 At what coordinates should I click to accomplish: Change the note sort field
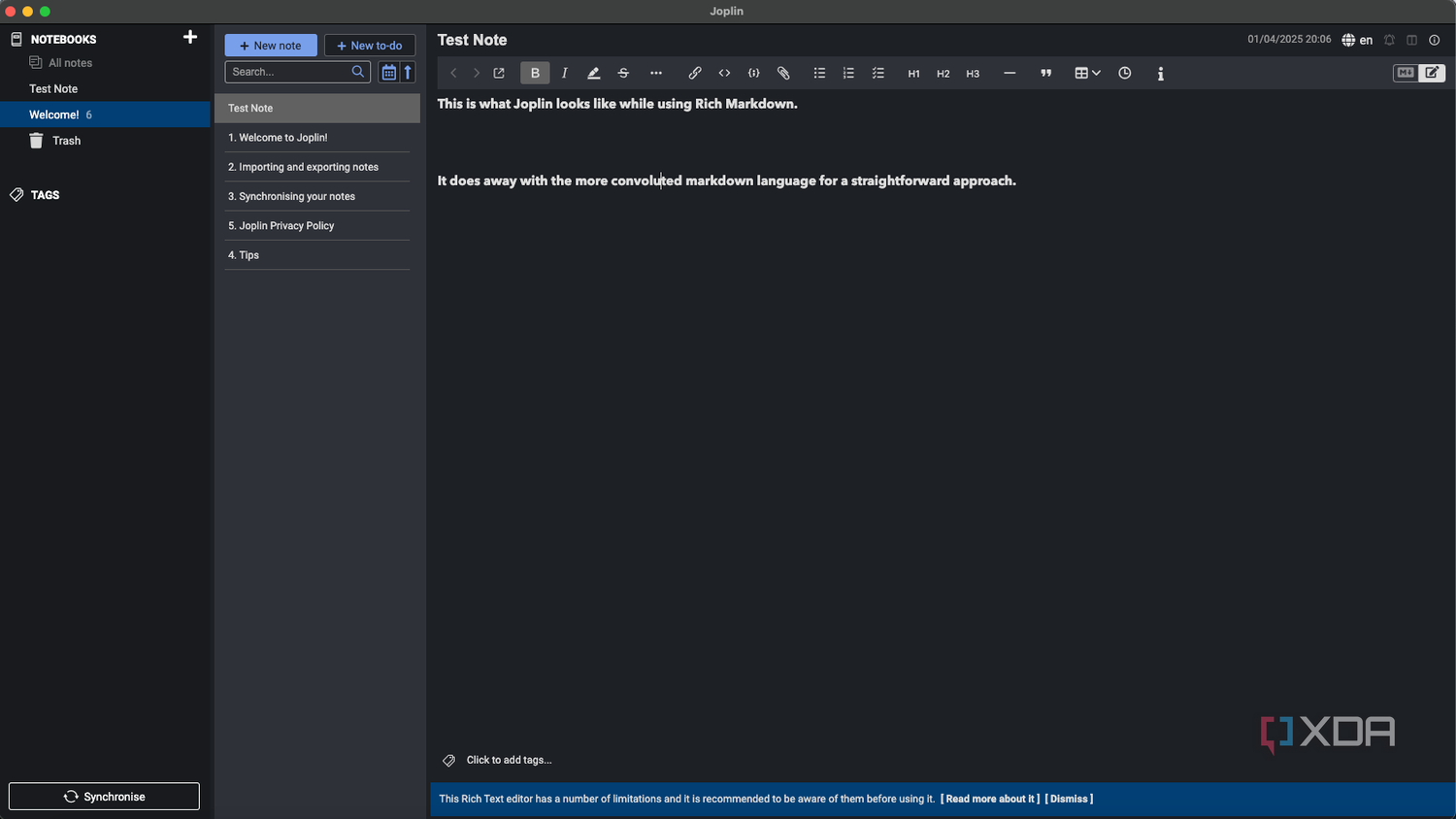click(x=388, y=72)
